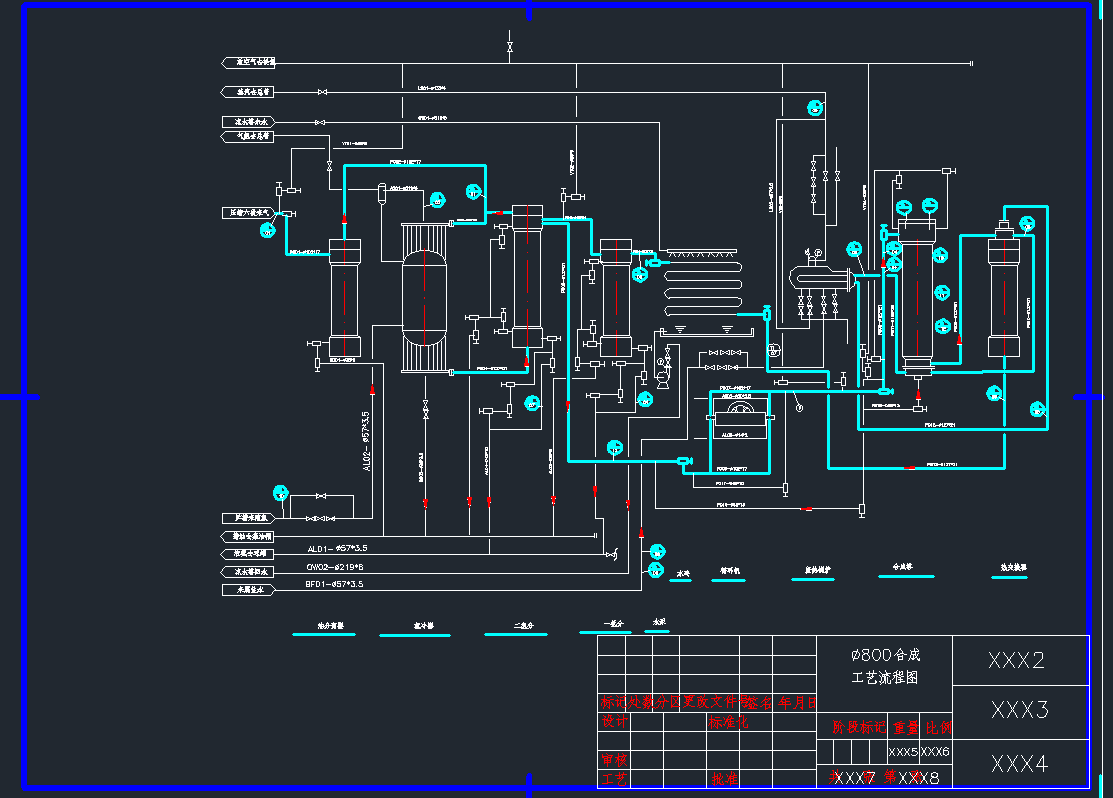
Task: Pick the AL01- ø57*3.5 pipe label
Action: [337, 548]
